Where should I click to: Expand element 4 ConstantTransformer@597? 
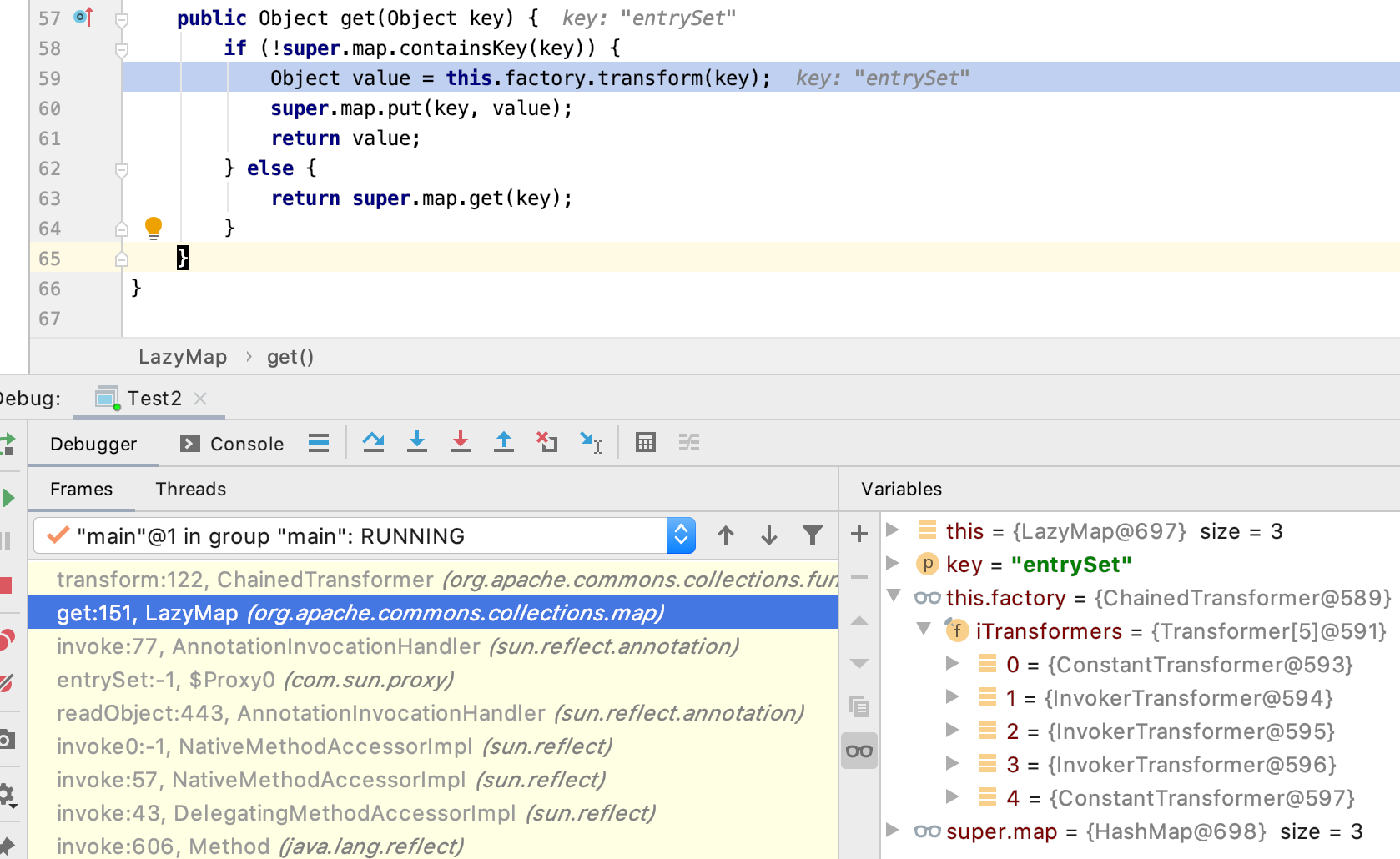tap(953, 796)
